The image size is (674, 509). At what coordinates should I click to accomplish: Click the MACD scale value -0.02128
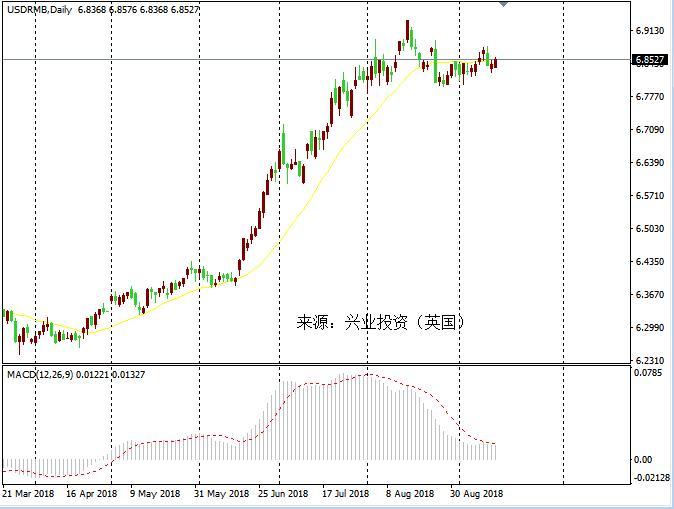point(652,478)
